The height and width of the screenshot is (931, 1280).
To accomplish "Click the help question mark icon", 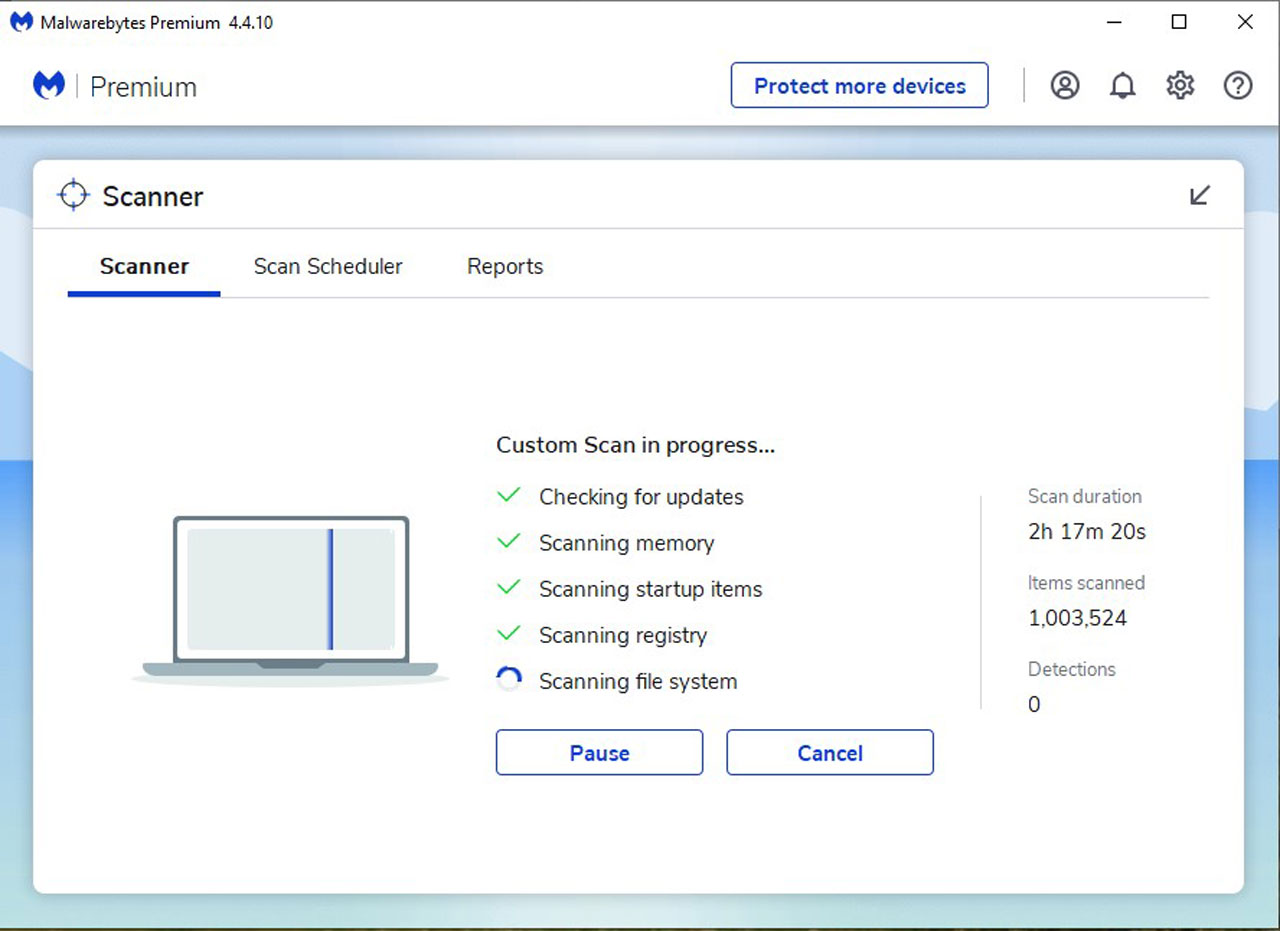I will [x=1237, y=85].
